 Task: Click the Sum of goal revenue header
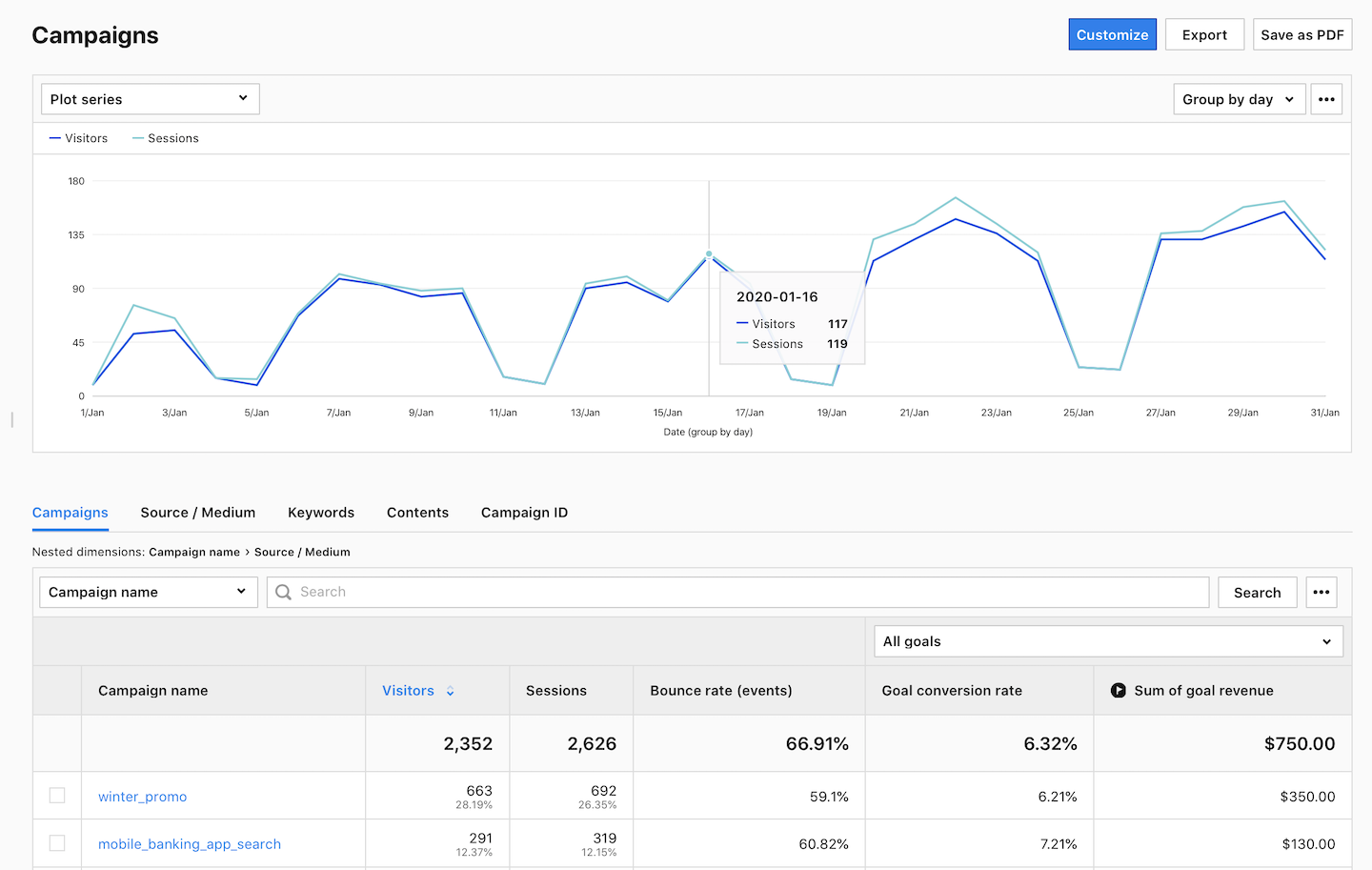[1204, 691]
